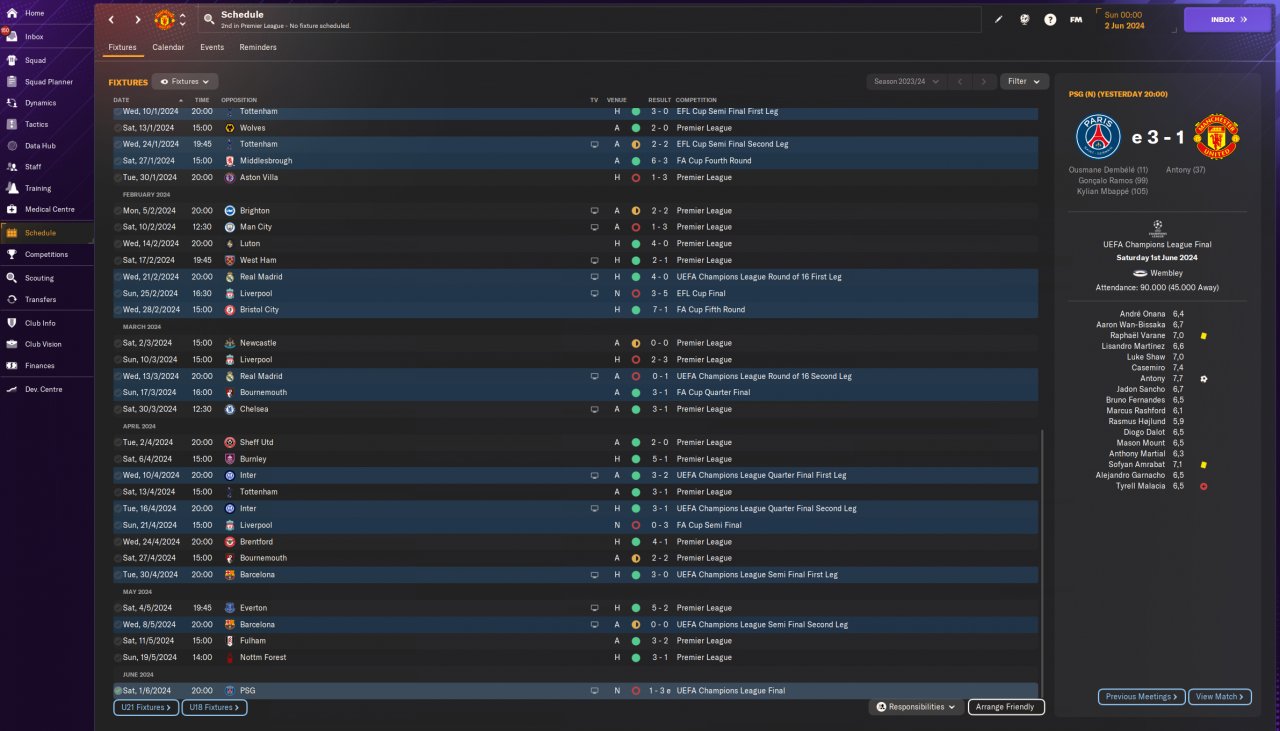Viewport: 1280px width, 731px height.
Task: Sort by the Competition column header
Action: click(x=696, y=100)
